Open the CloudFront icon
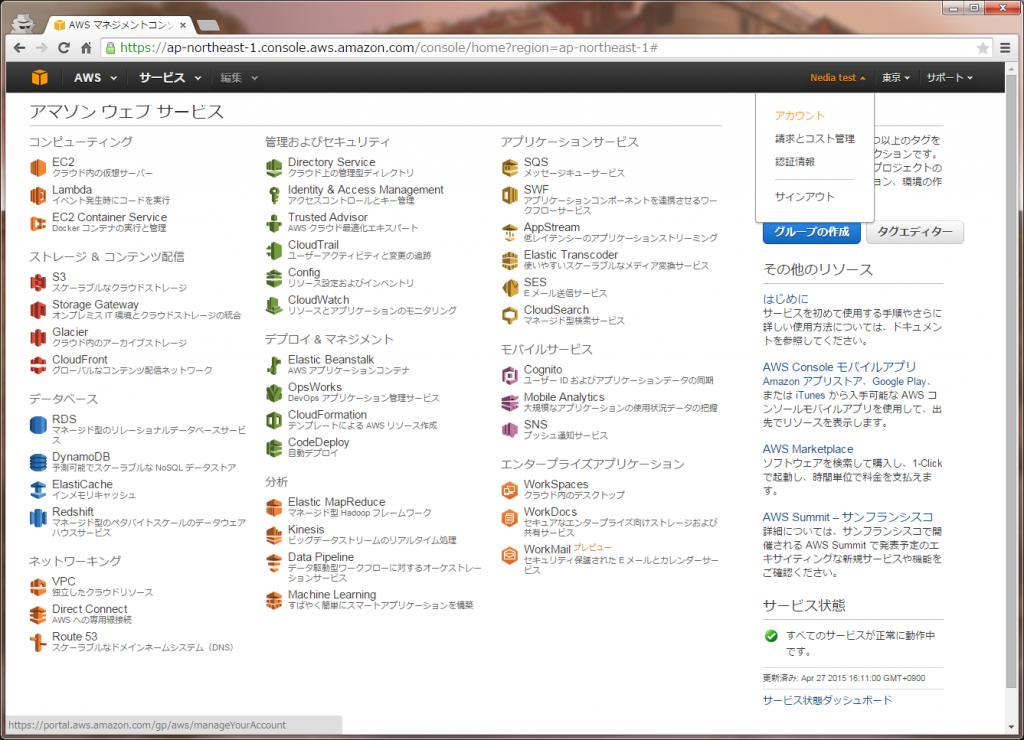The image size is (1024, 740). tap(38, 365)
